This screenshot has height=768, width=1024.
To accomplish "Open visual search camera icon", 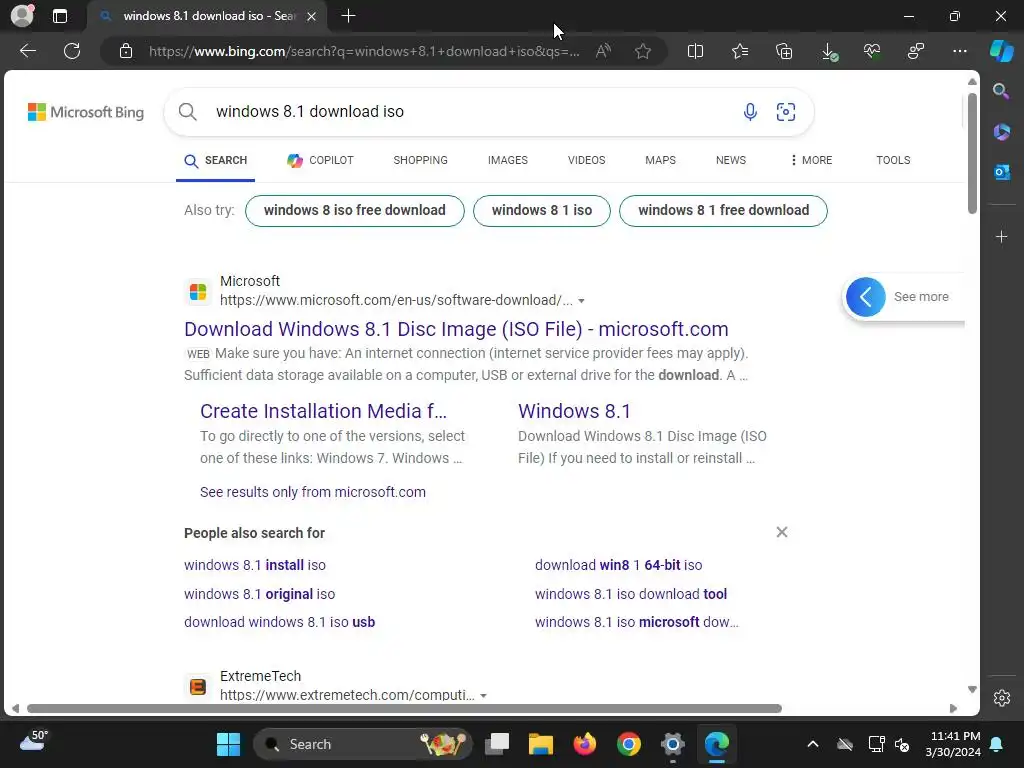I will [786, 112].
